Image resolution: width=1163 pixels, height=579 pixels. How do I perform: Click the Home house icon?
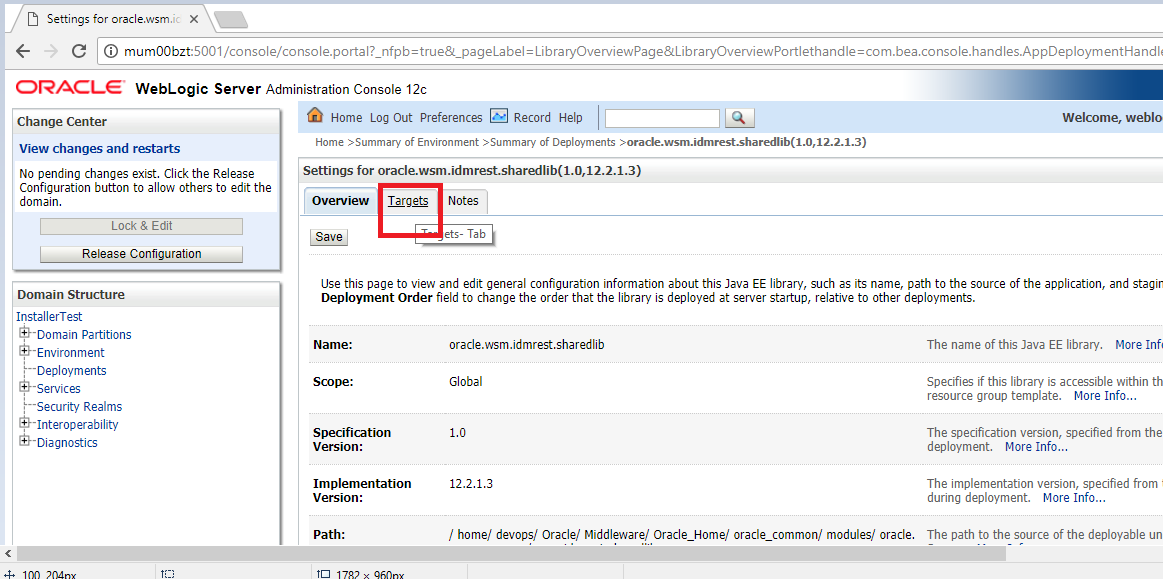pos(315,116)
